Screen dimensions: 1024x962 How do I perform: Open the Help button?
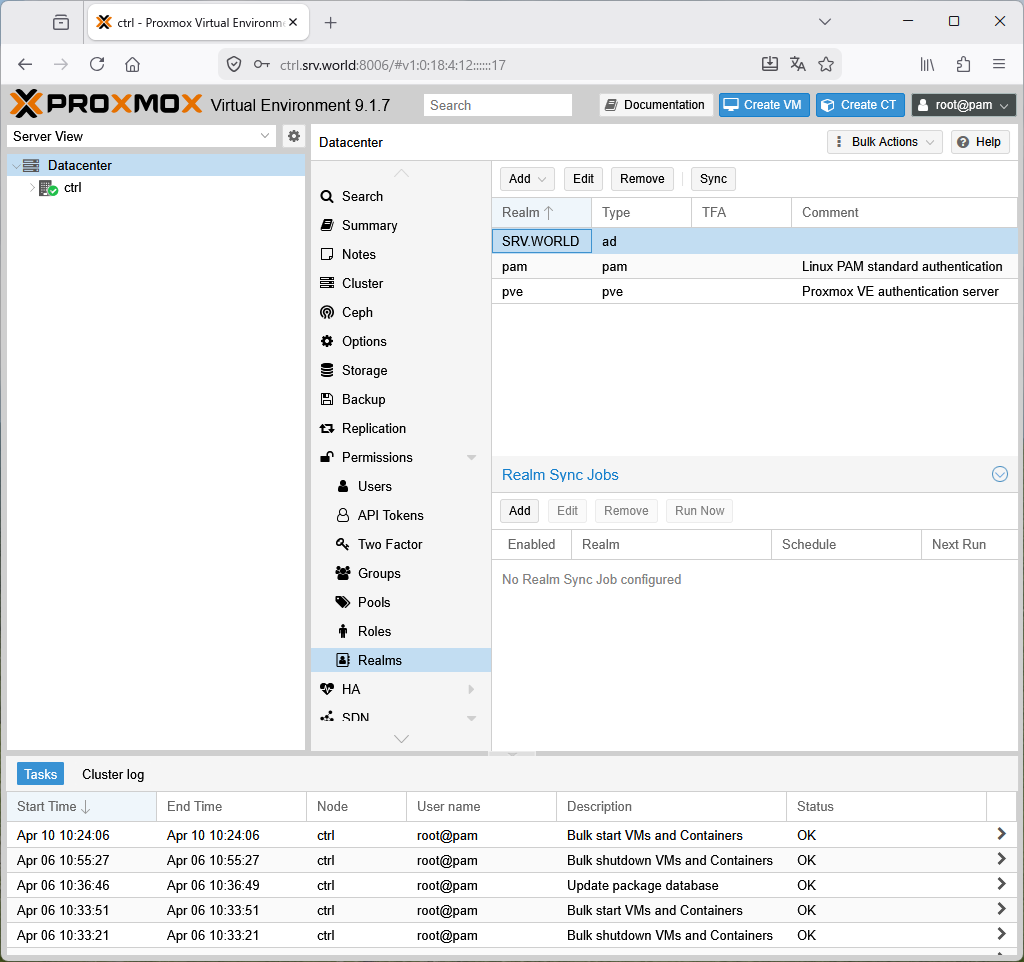click(x=980, y=142)
